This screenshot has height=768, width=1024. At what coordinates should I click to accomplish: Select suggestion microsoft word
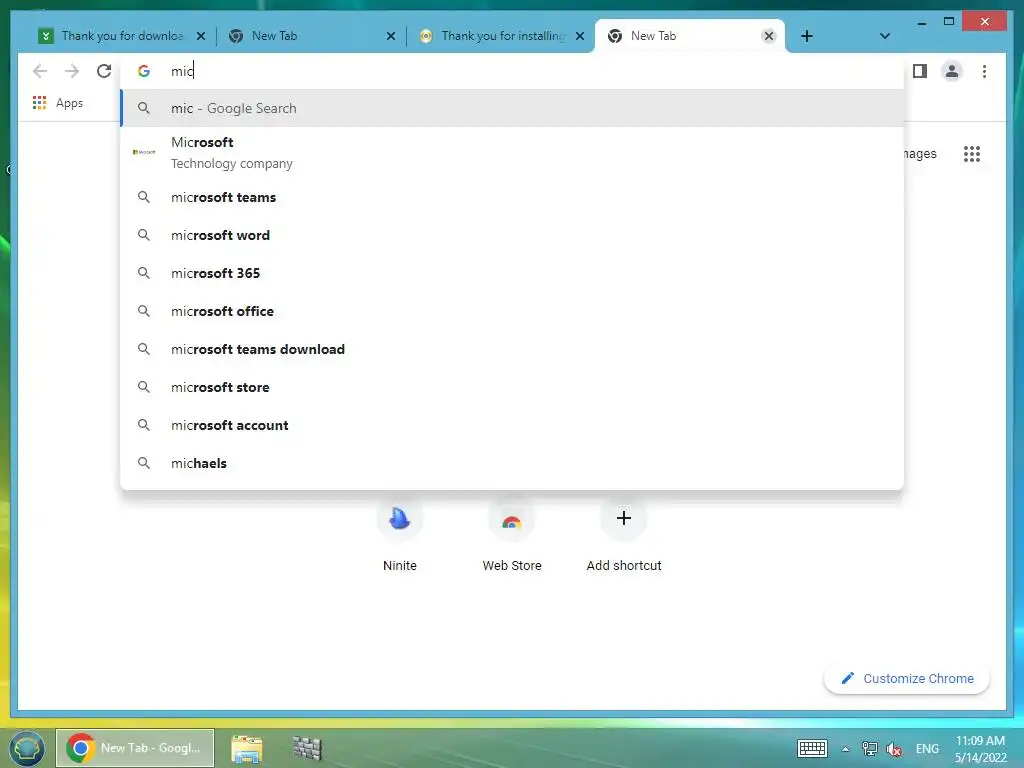[512, 235]
